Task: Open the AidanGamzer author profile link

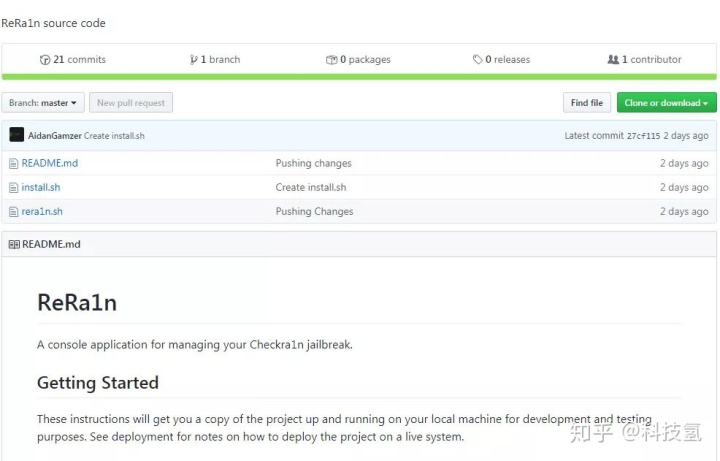Action: pyautogui.click(x=55, y=136)
